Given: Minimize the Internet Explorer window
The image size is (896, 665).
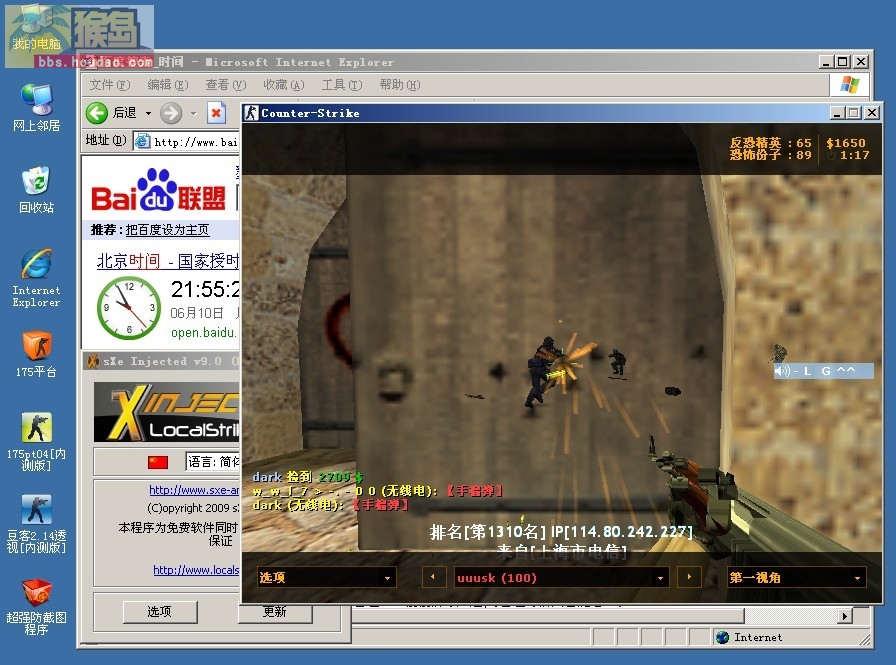Looking at the screenshot, I should click(825, 62).
